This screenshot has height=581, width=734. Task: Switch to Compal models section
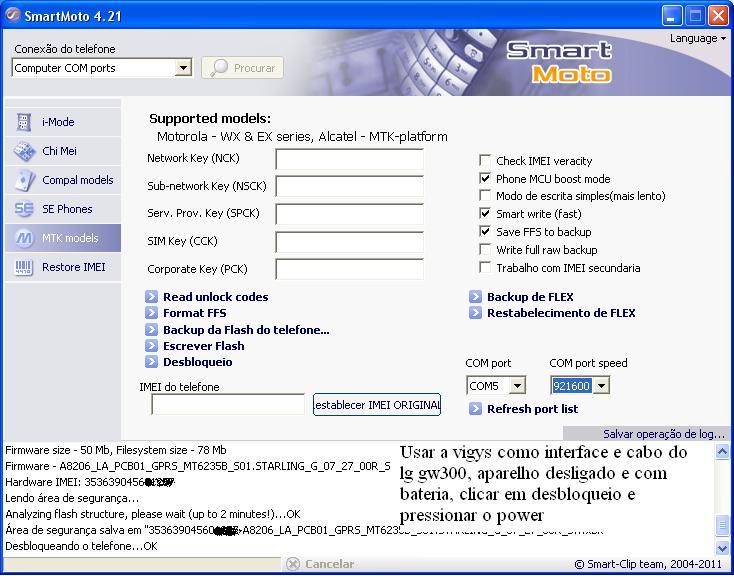63,180
